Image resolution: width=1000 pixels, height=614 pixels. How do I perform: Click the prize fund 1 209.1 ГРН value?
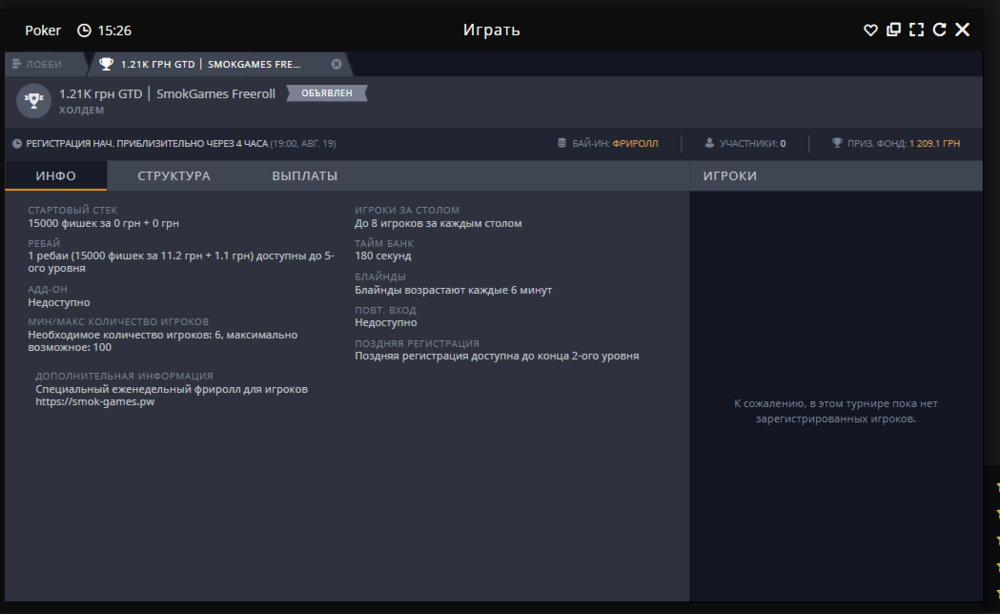point(934,143)
